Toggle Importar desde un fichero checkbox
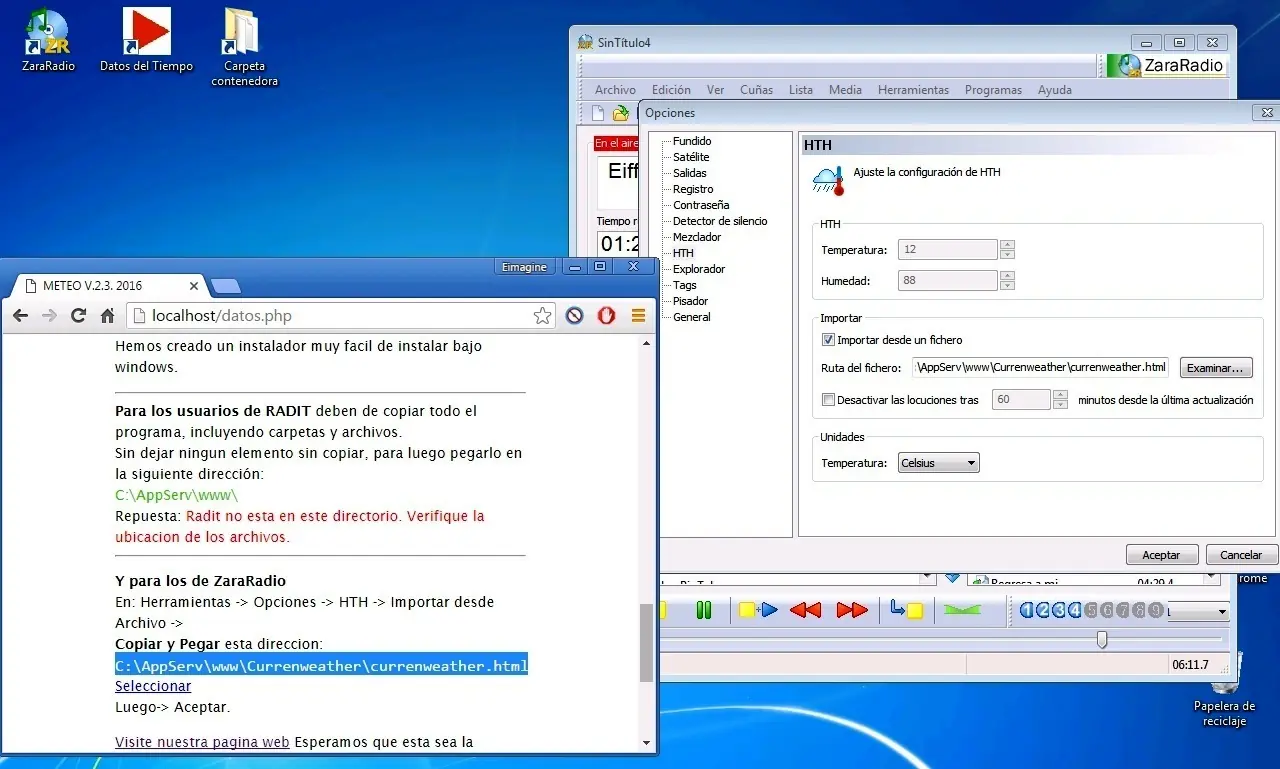Image resolution: width=1280 pixels, height=769 pixels. (x=828, y=340)
